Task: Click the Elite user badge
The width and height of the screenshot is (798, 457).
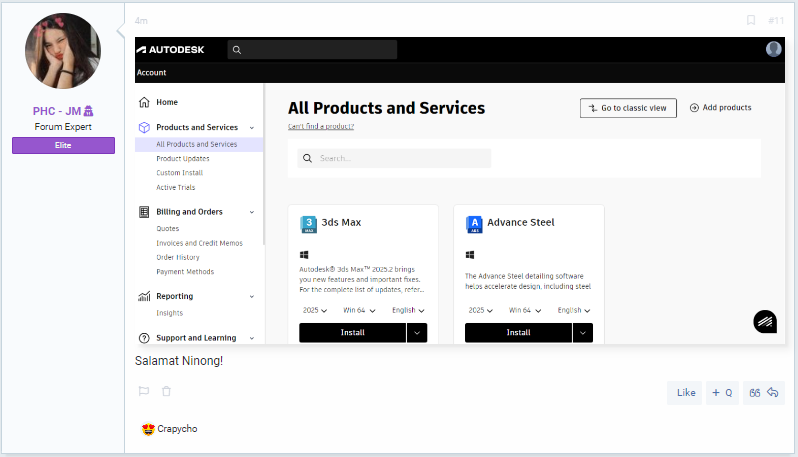Action: point(63,146)
